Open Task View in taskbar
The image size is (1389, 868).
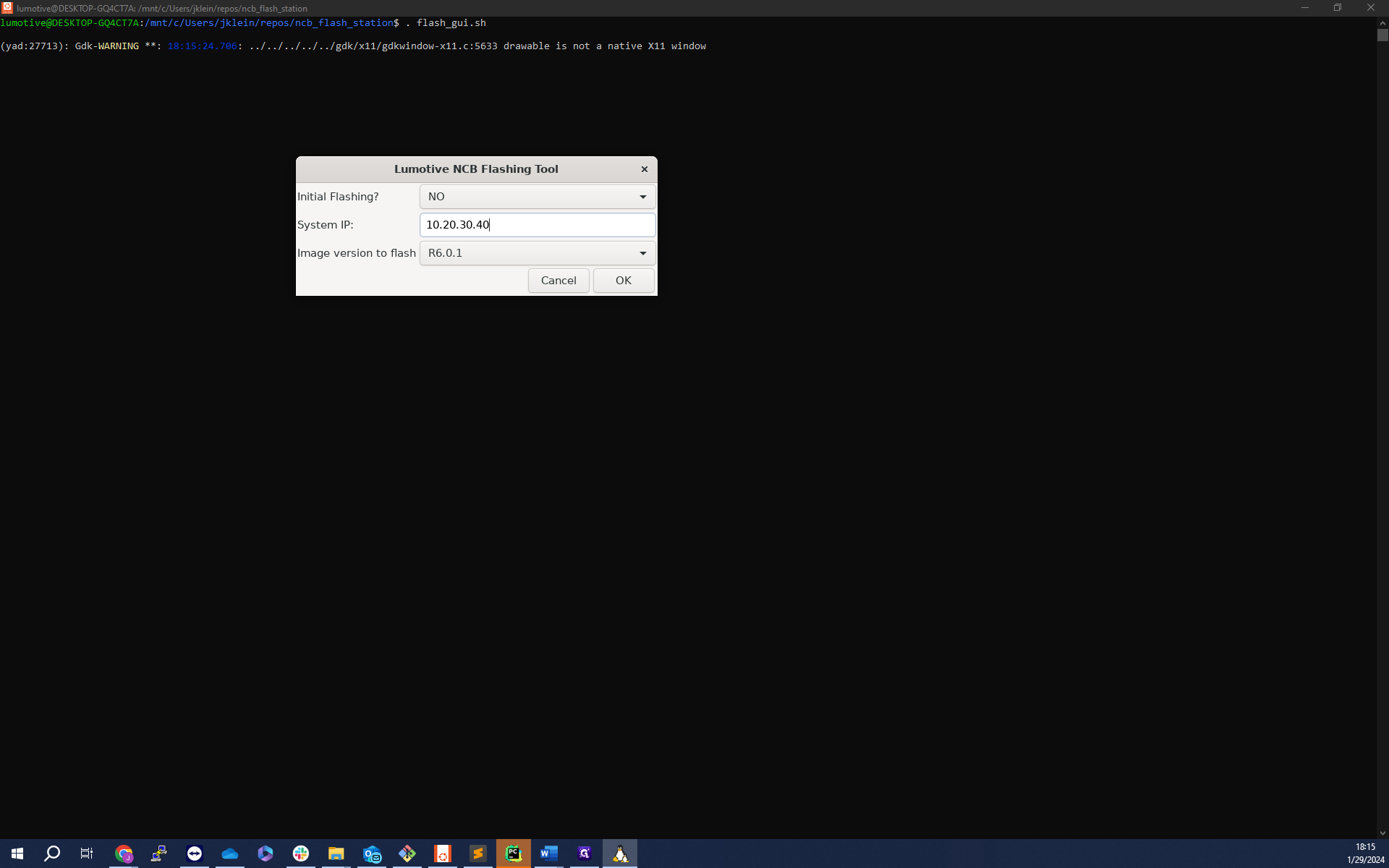pos(87,854)
